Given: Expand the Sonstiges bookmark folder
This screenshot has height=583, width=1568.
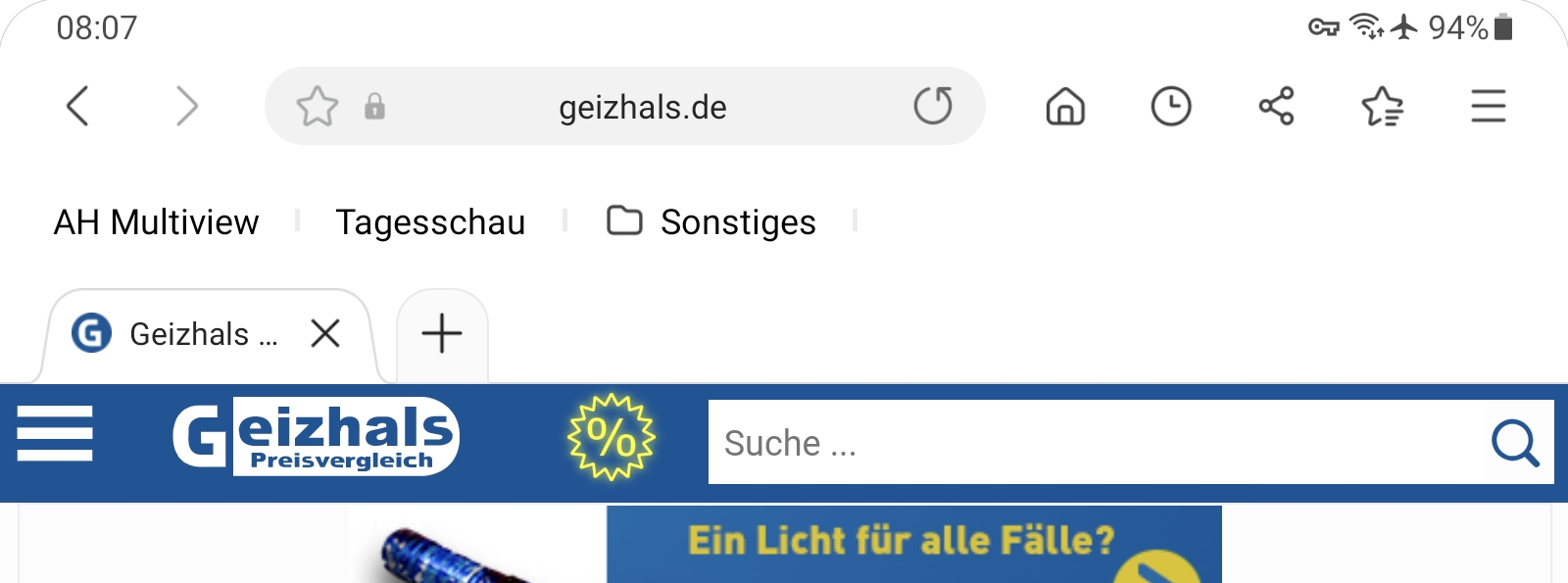Looking at the screenshot, I should [711, 222].
